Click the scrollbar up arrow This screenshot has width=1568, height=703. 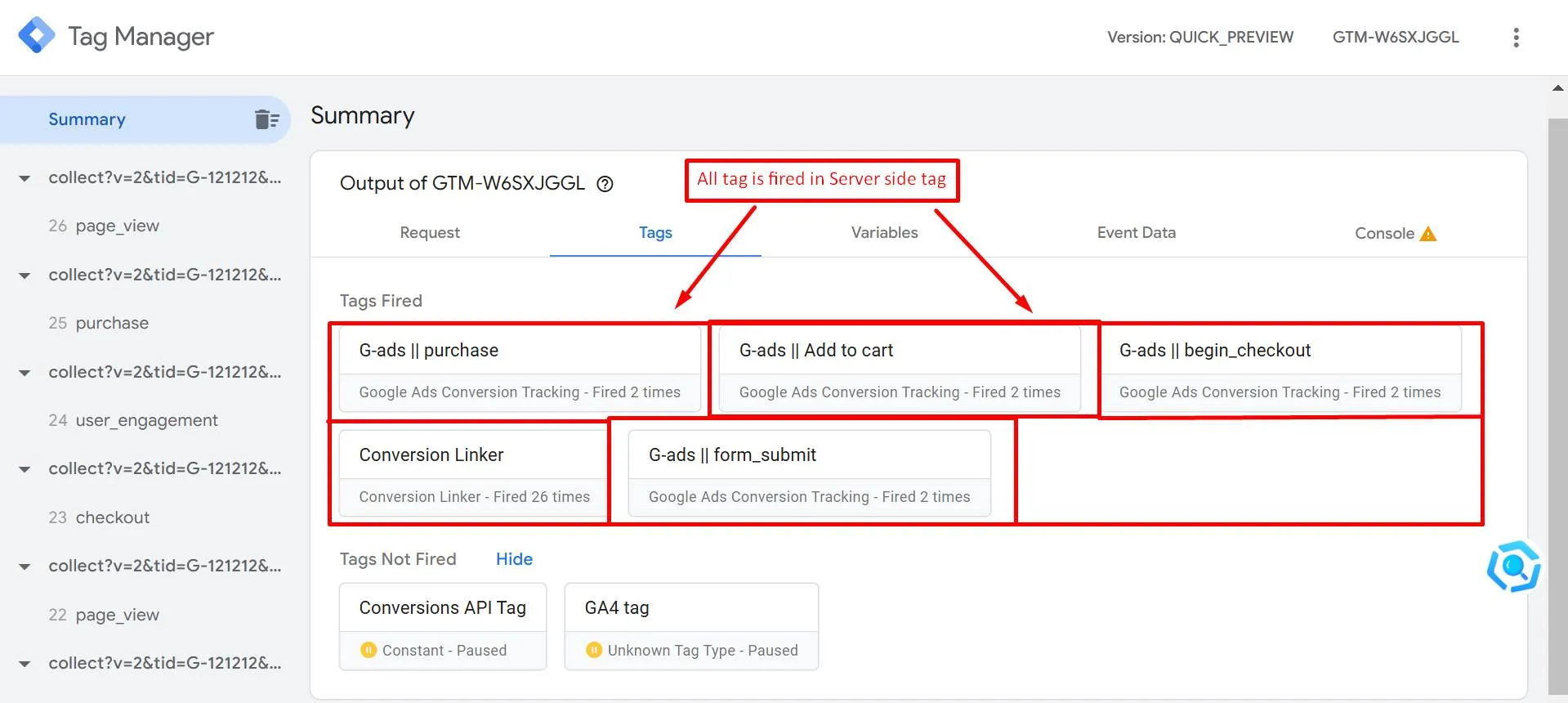tap(1558, 88)
